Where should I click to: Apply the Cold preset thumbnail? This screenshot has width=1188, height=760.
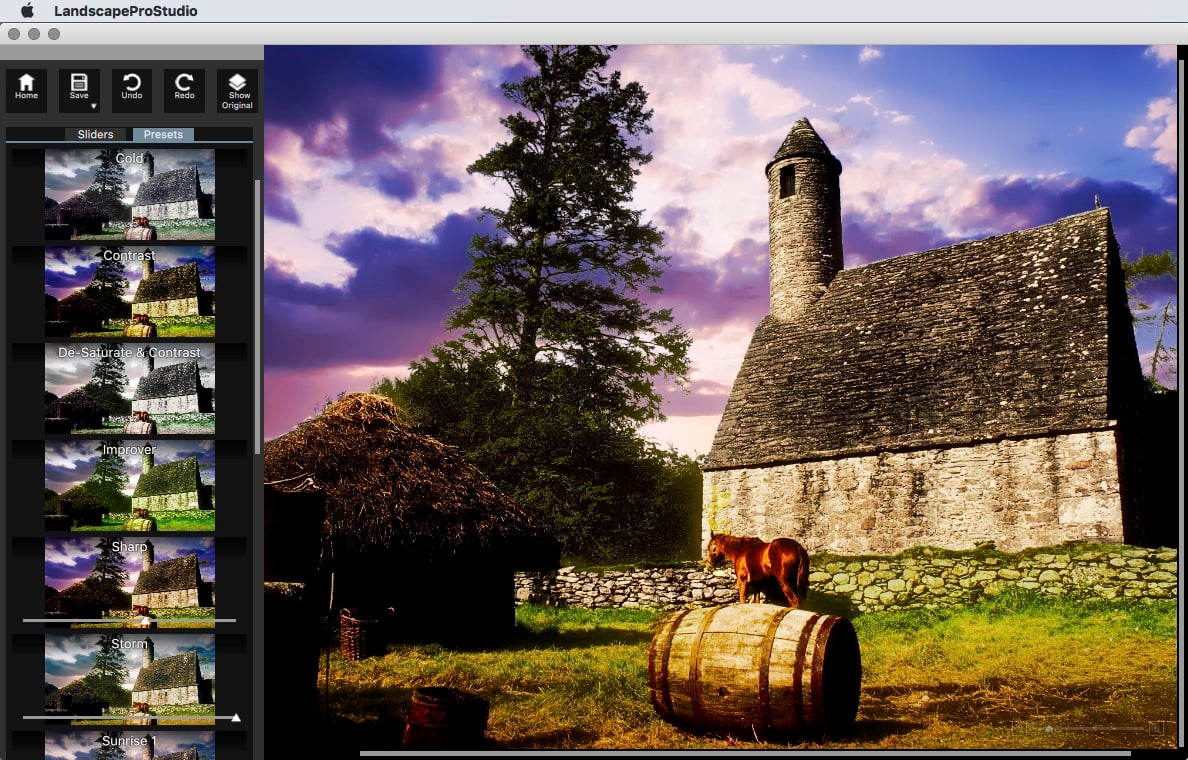[x=129, y=195]
